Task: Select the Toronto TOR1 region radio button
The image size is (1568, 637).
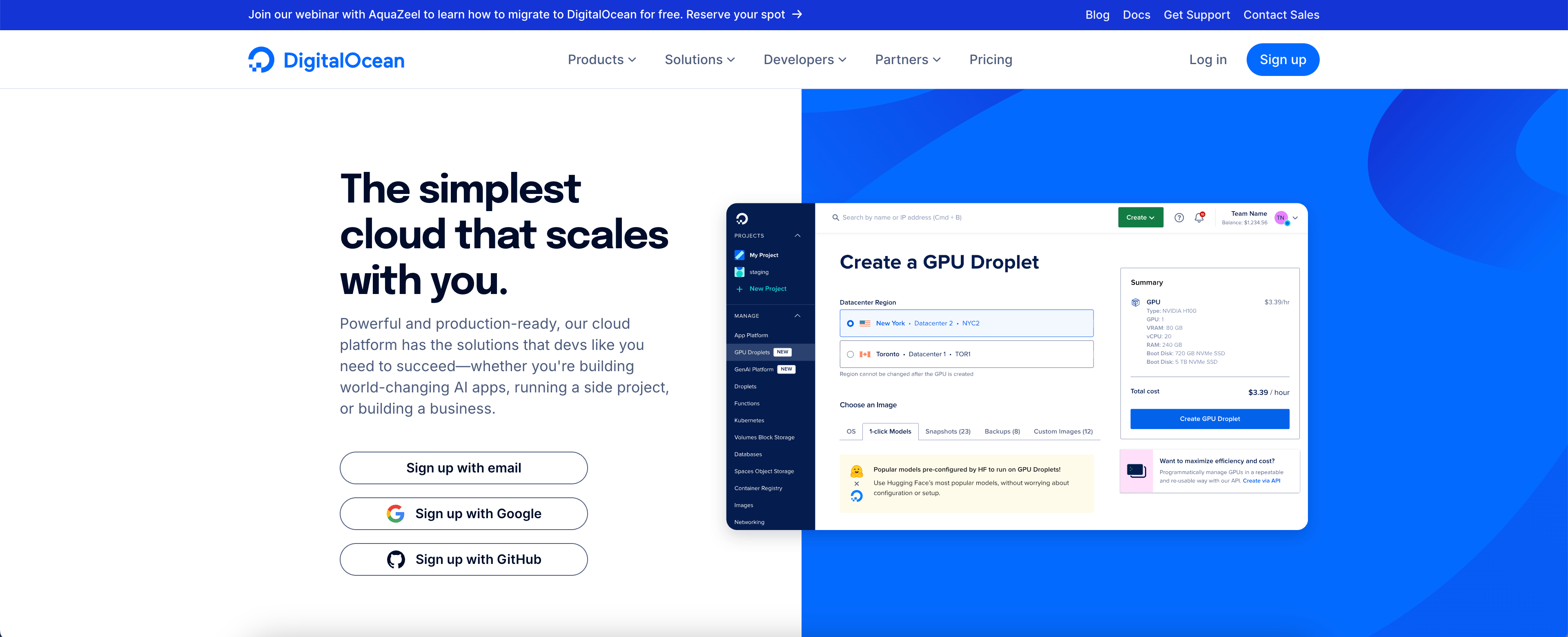Action: [850, 354]
